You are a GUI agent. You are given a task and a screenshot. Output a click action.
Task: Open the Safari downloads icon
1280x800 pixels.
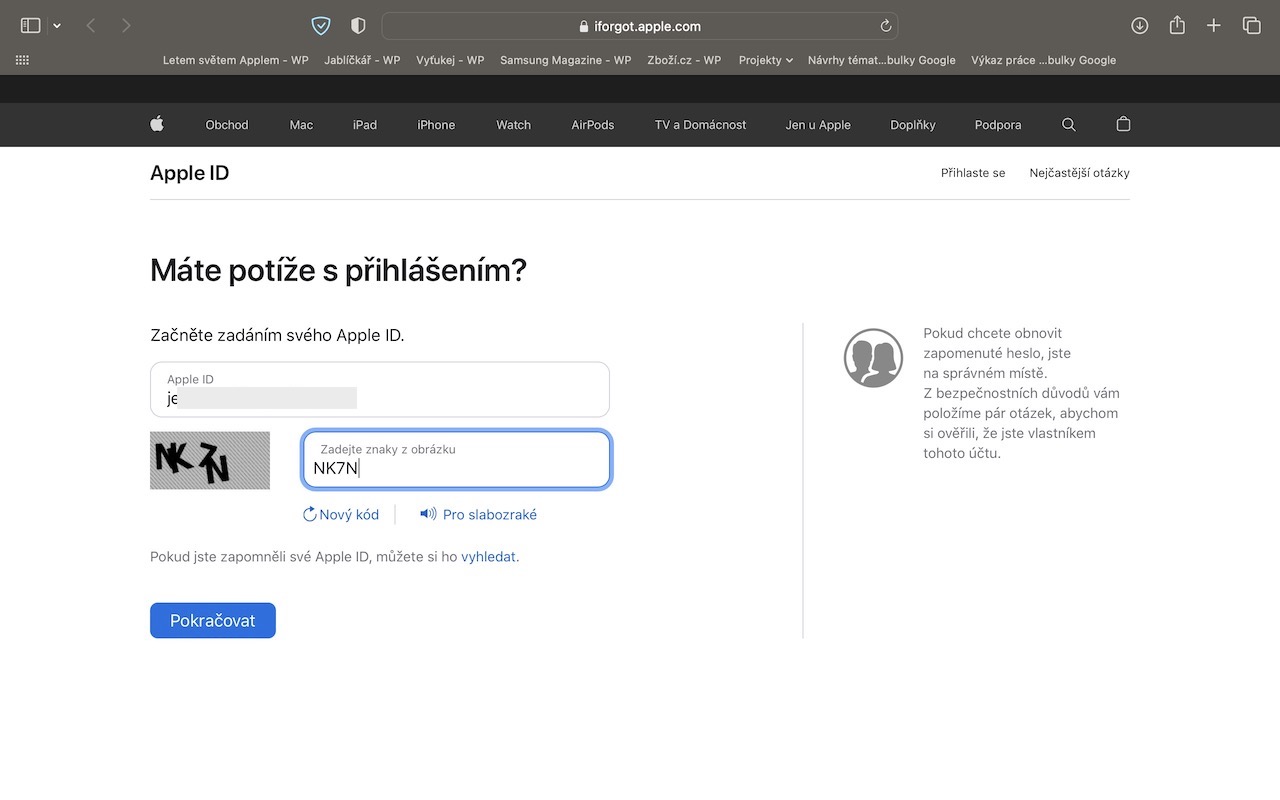click(x=1139, y=26)
